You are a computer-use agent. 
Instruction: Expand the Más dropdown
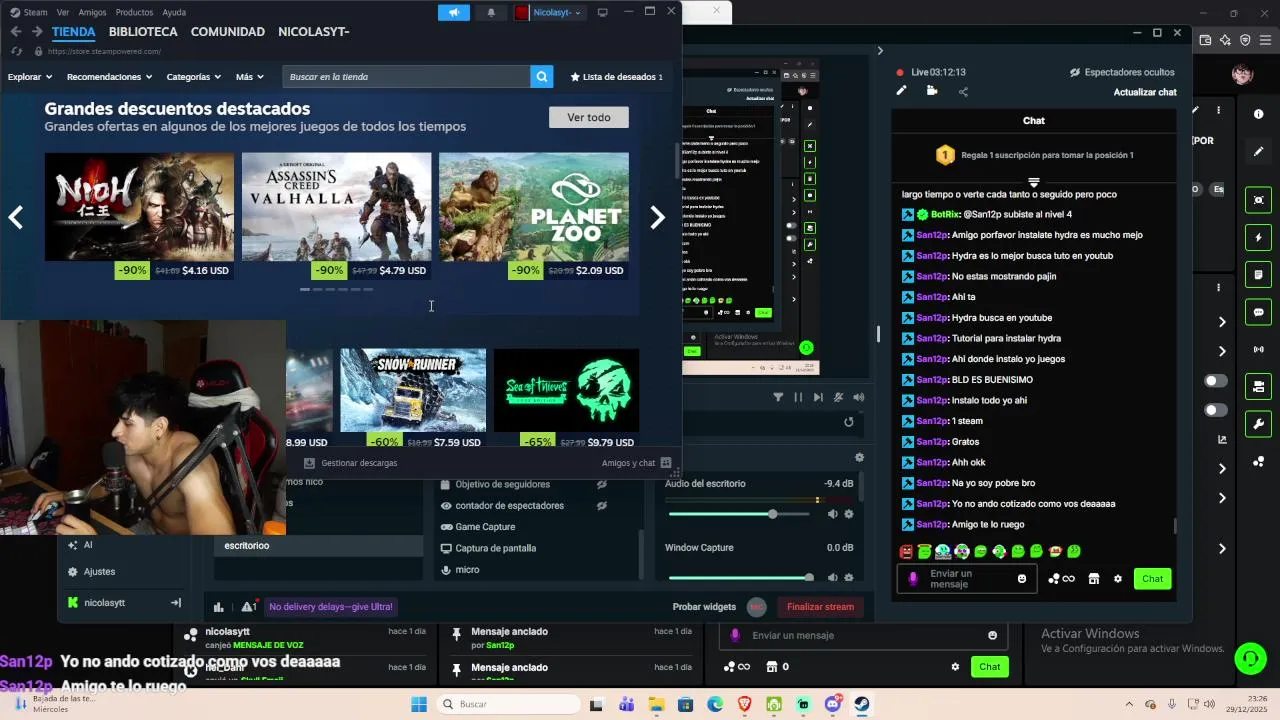tap(249, 76)
